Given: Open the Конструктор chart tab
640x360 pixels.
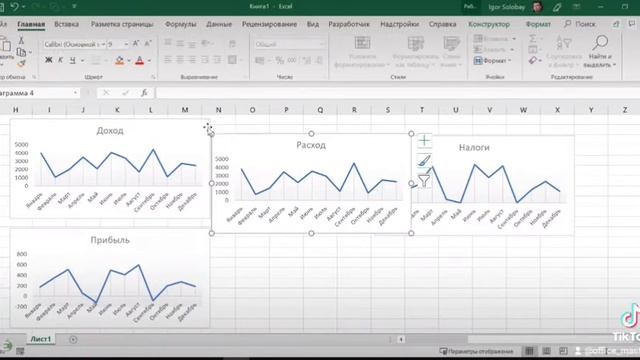Looking at the screenshot, I should pos(489,24).
